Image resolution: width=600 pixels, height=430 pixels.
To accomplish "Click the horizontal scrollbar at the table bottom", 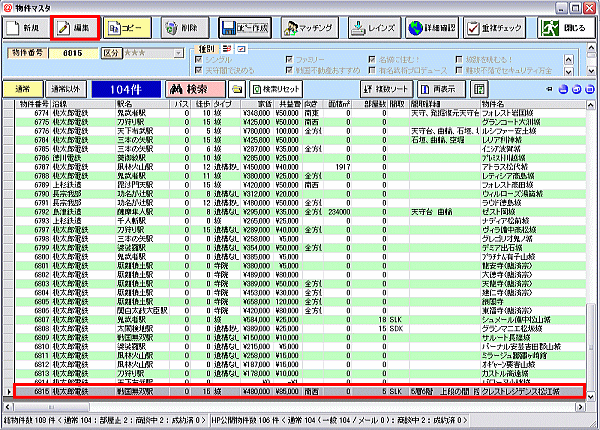I will 294,407.
